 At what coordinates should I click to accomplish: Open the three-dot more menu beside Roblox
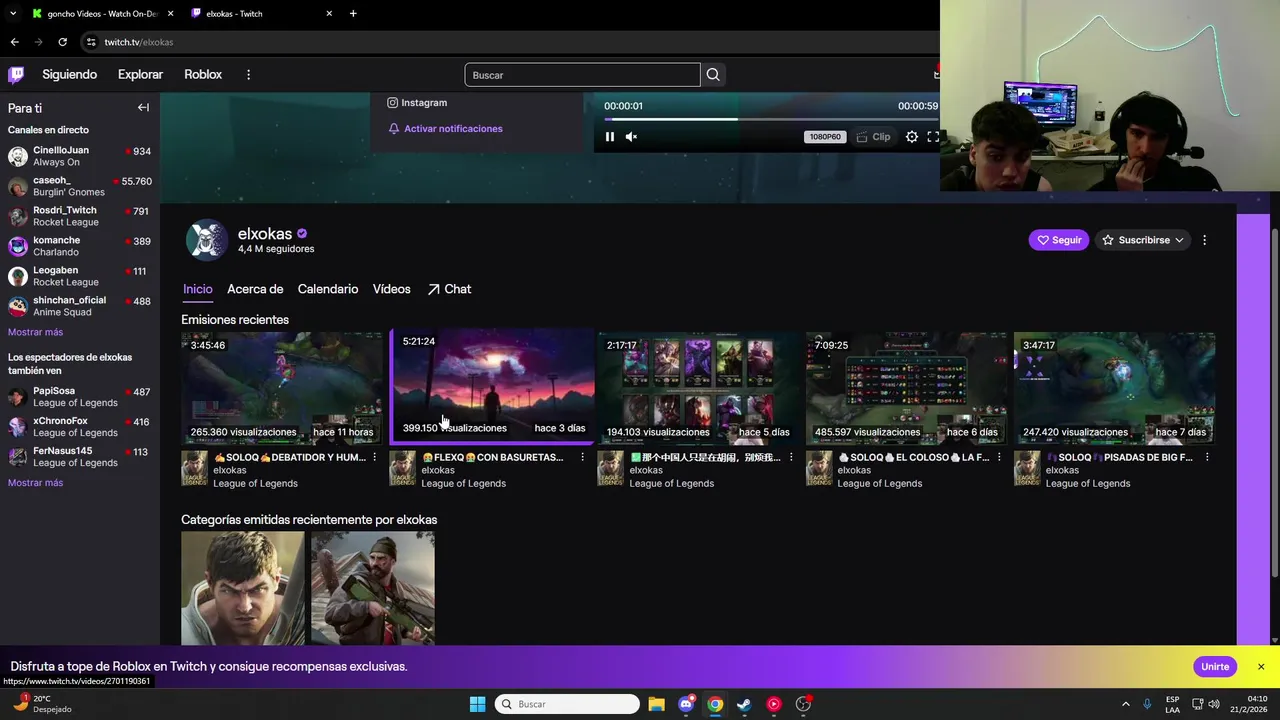(248, 75)
